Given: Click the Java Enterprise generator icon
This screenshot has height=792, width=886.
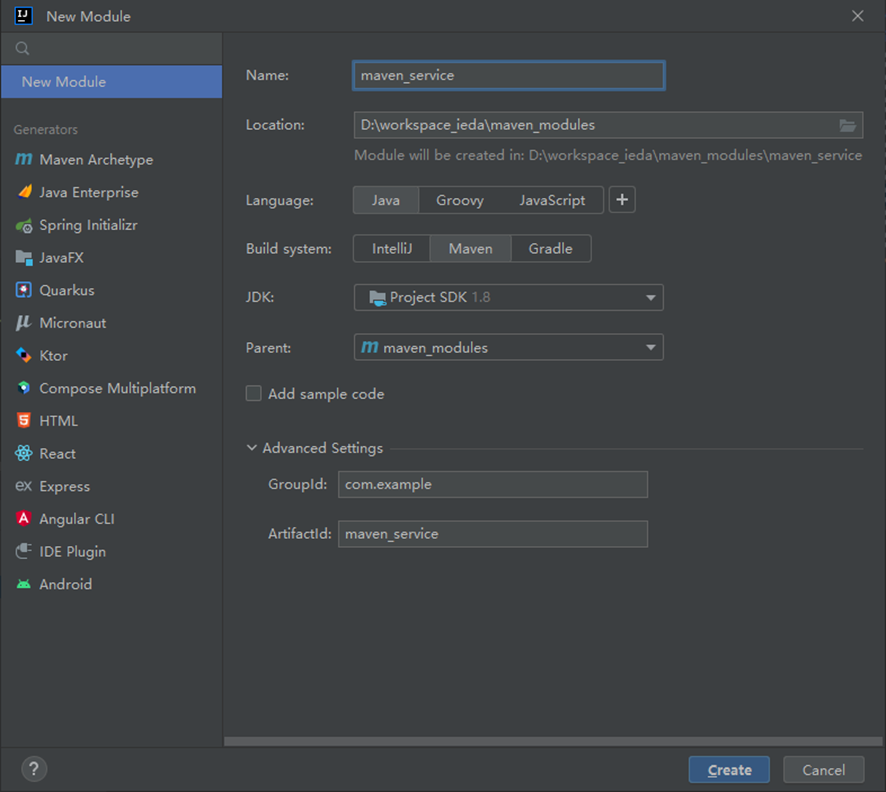Looking at the screenshot, I should [x=24, y=192].
